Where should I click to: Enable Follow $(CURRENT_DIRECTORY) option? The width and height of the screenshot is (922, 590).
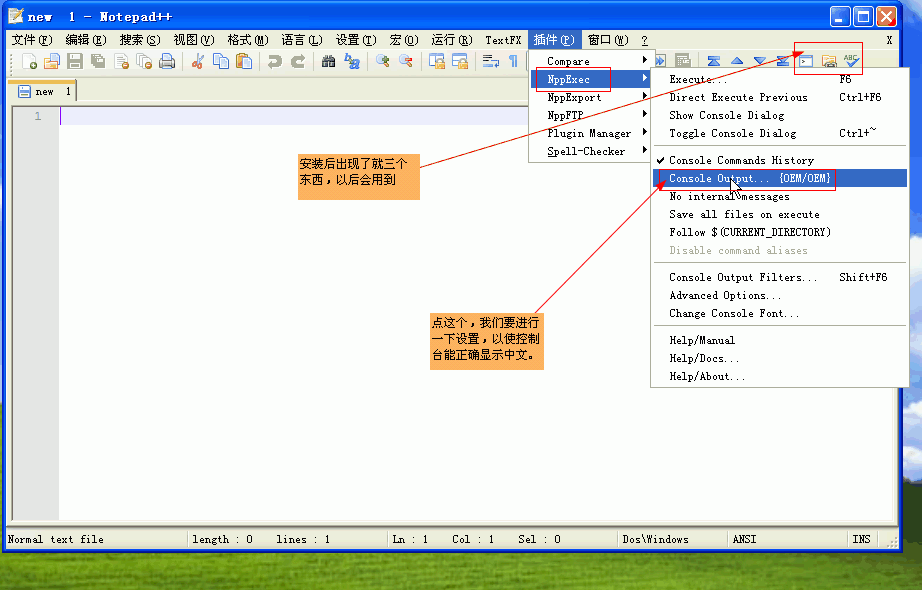coord(779,232)
